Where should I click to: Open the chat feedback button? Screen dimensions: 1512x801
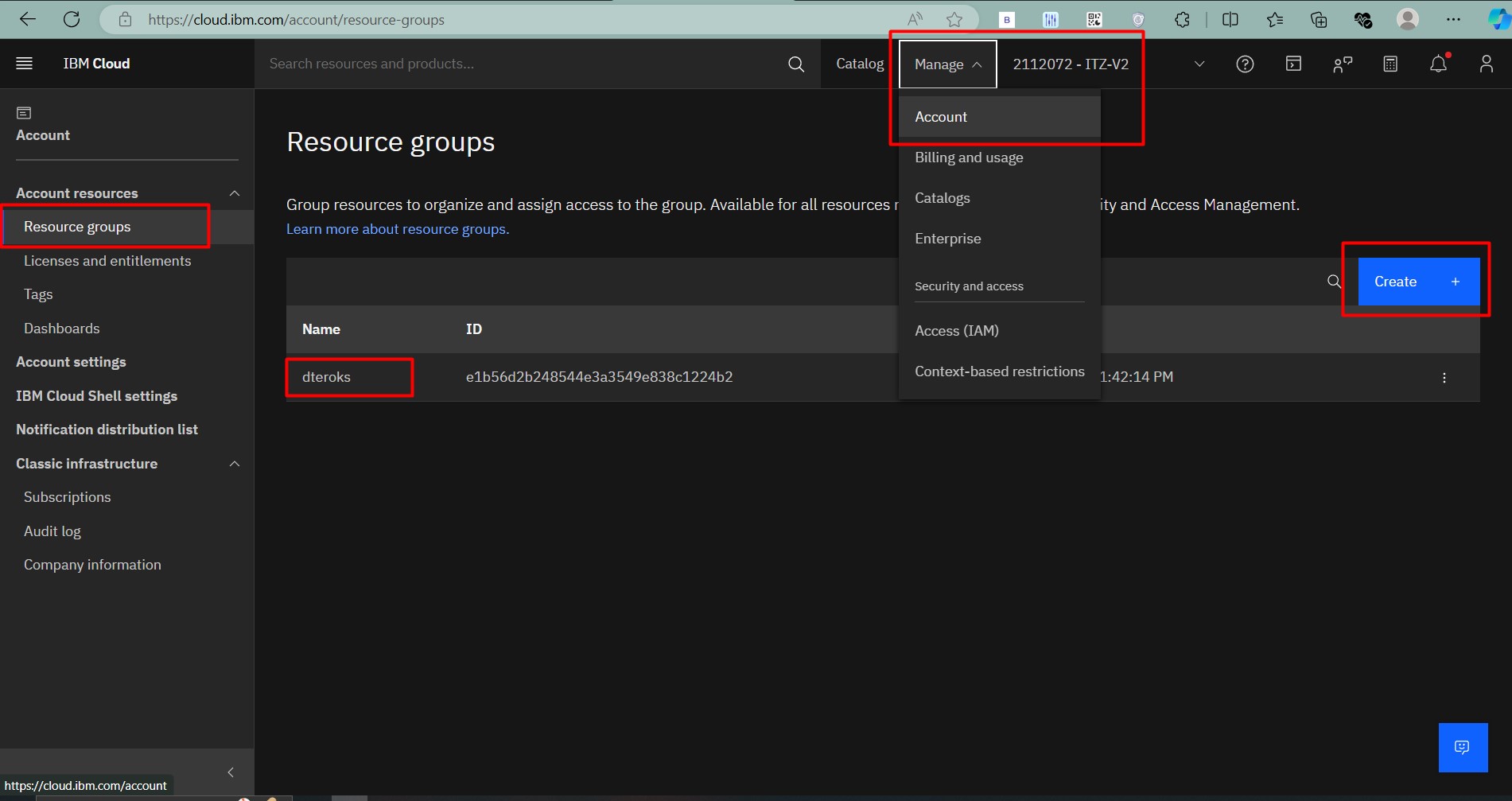tap(1463, 747)
